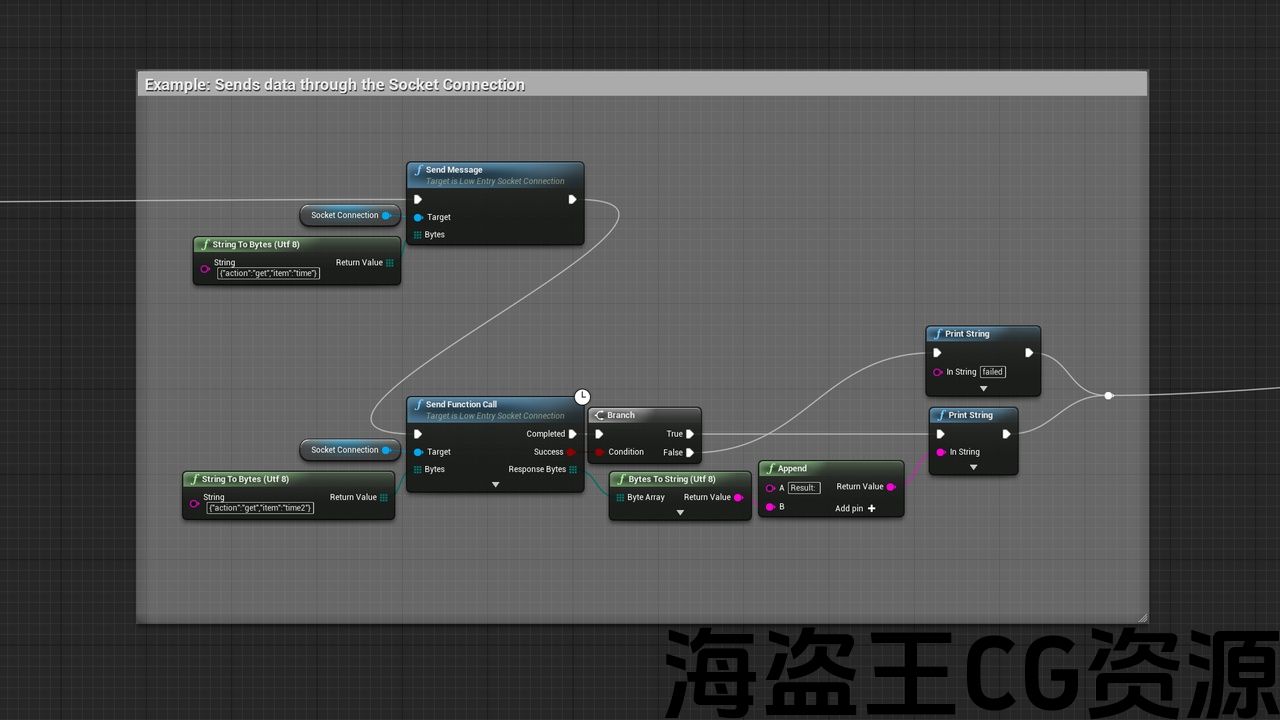Click the red Condition pin on Branch
The height and width of the screenshot is (720, 1280).
click(x=599, y=452)
